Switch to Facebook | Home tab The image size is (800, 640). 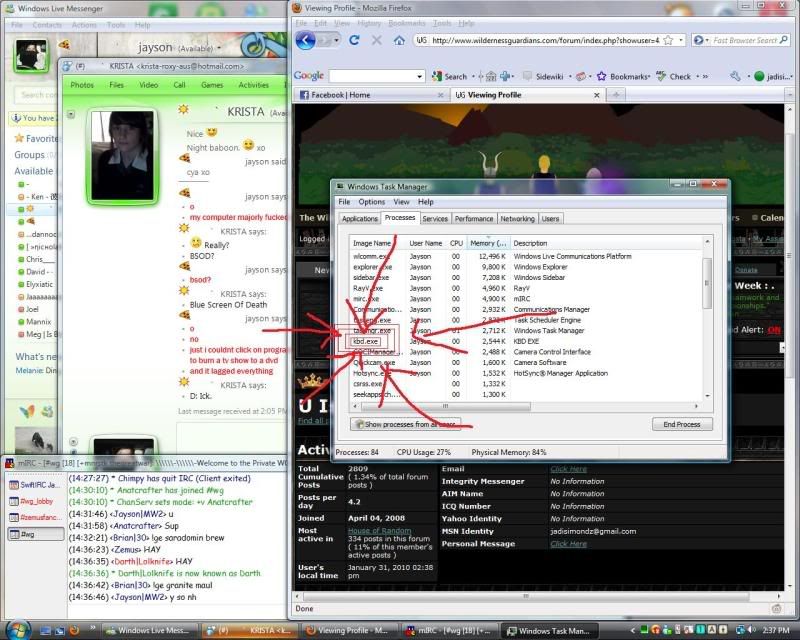[x=371, y=95]
